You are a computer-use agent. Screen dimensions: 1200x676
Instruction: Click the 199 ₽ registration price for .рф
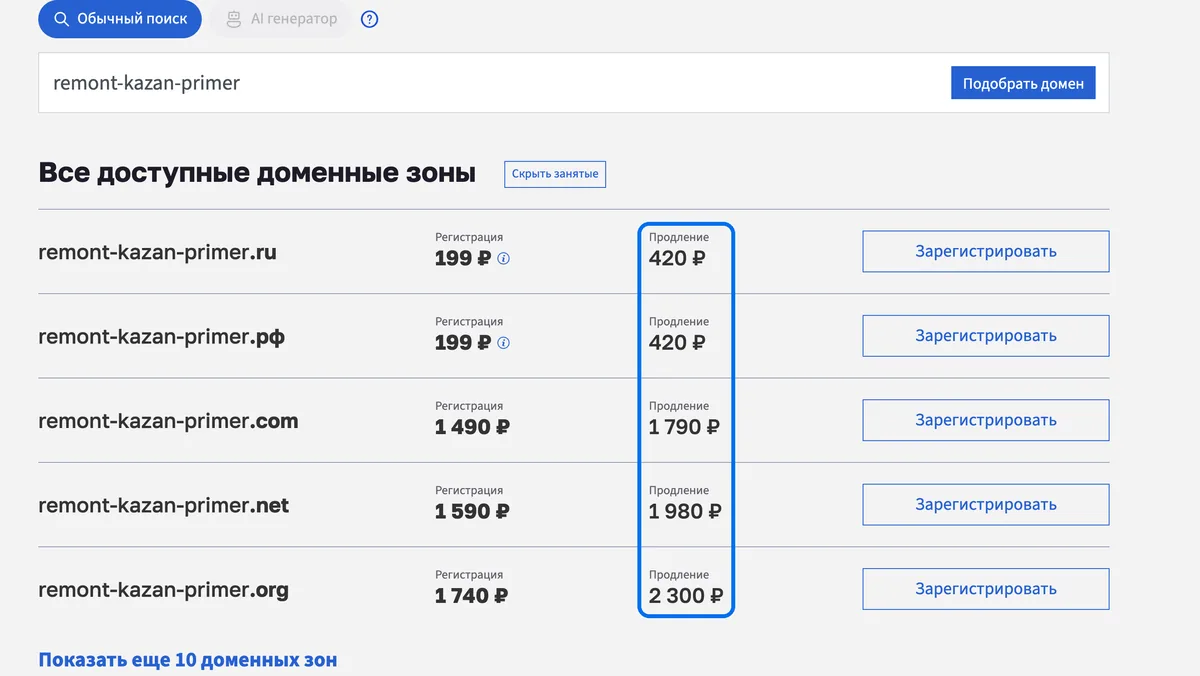[463, 343]
